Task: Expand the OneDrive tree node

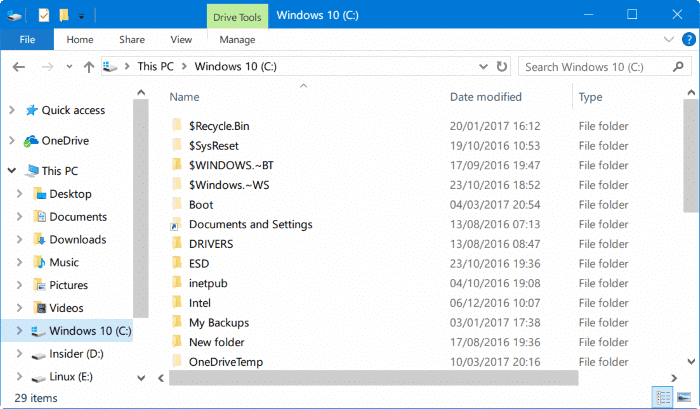Action: coord(12,140)
